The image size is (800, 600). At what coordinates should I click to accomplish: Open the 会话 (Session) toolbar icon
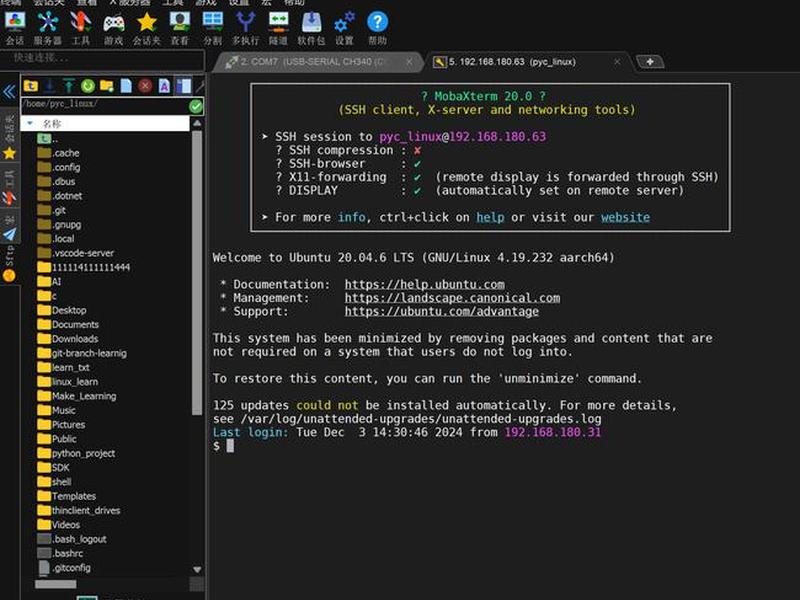pos(15,28)
